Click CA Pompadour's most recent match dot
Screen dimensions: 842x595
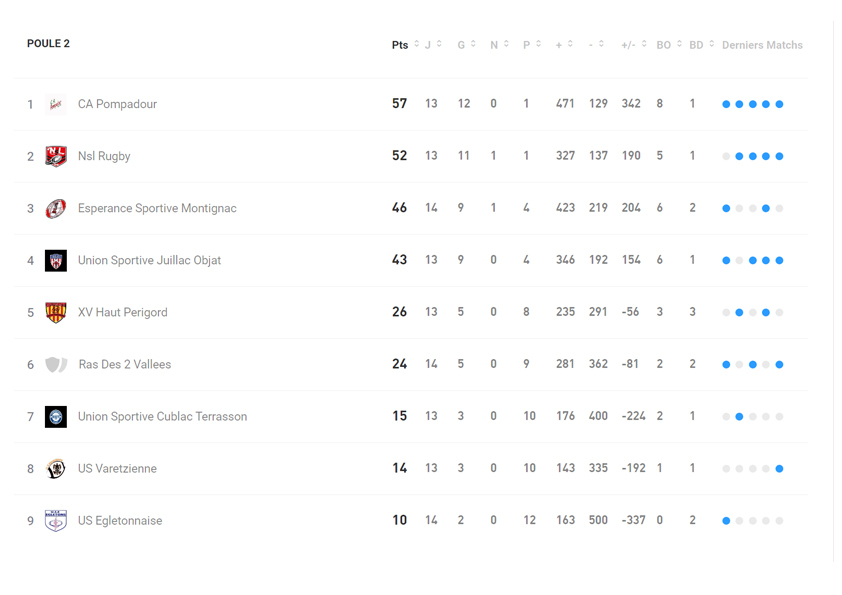[x=779, y=104]
